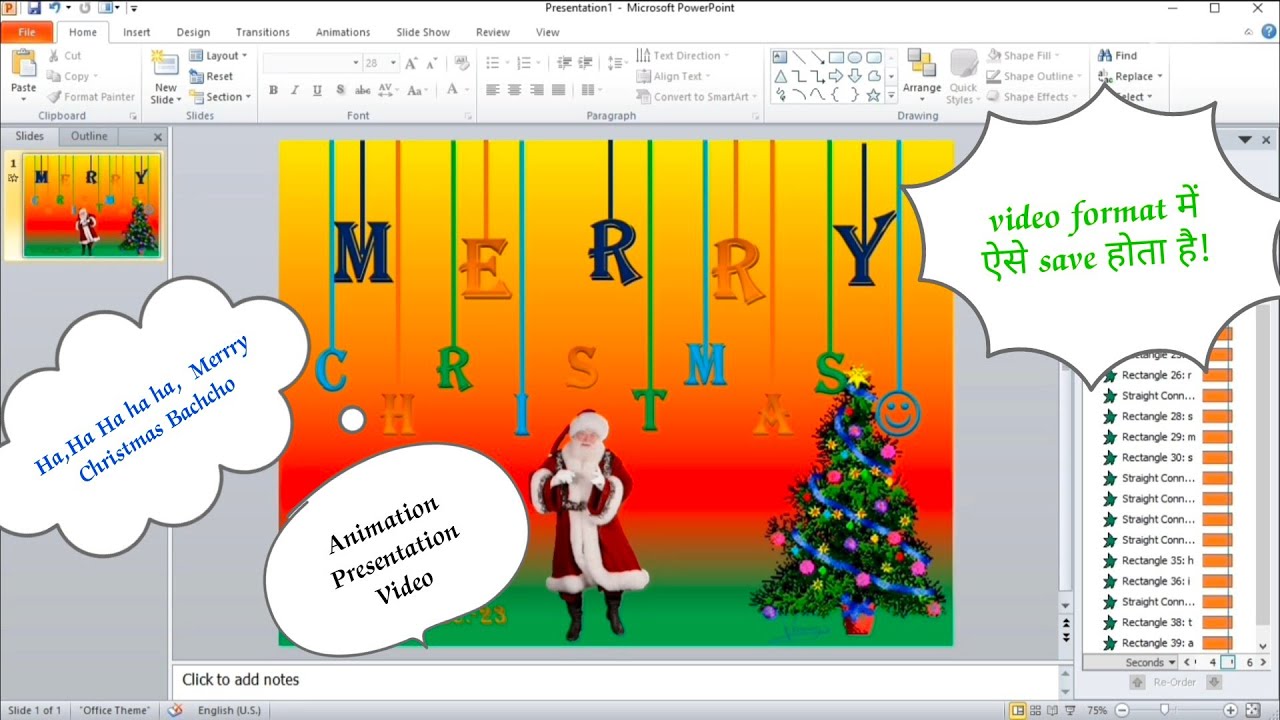Screen dimensions: 1280x720
Task: Click Fit slide to current window icon
Action: tap(1252, 710)
